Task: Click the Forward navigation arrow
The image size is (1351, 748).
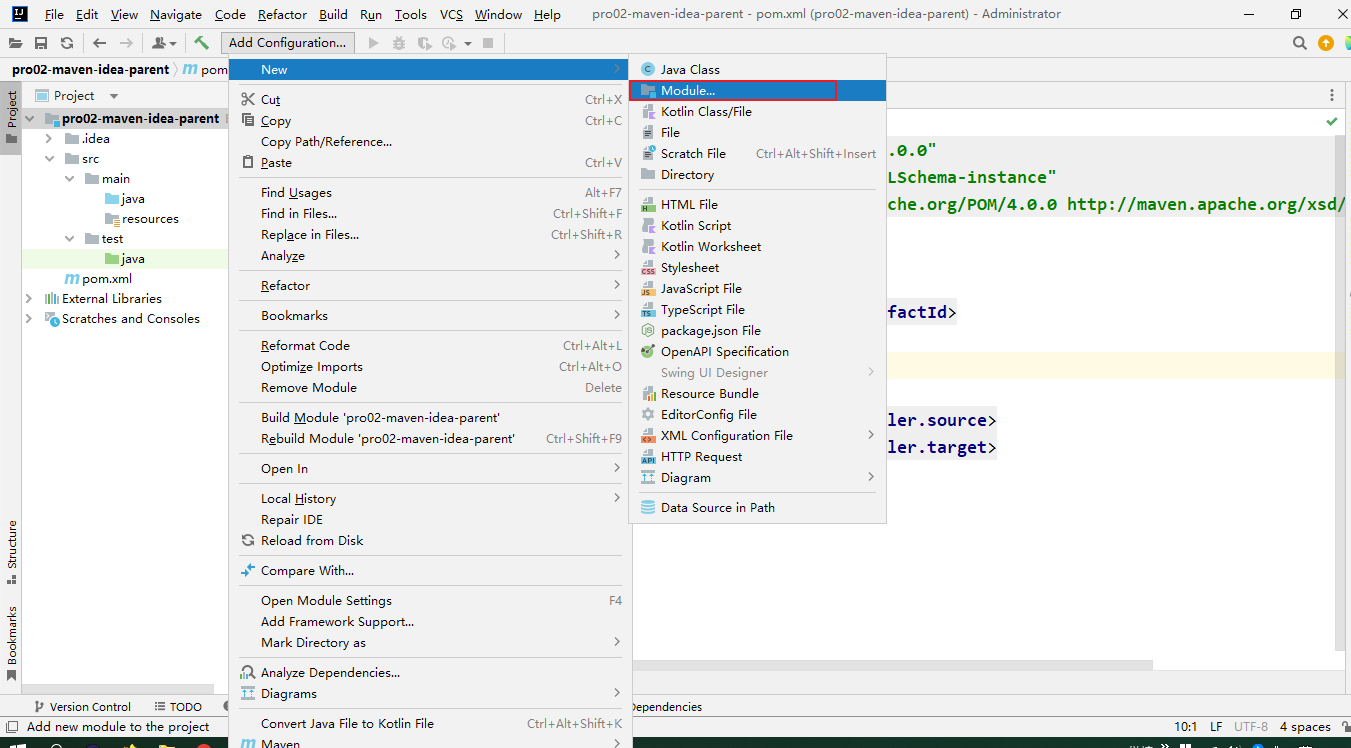Action: click(x=126, y=43)
